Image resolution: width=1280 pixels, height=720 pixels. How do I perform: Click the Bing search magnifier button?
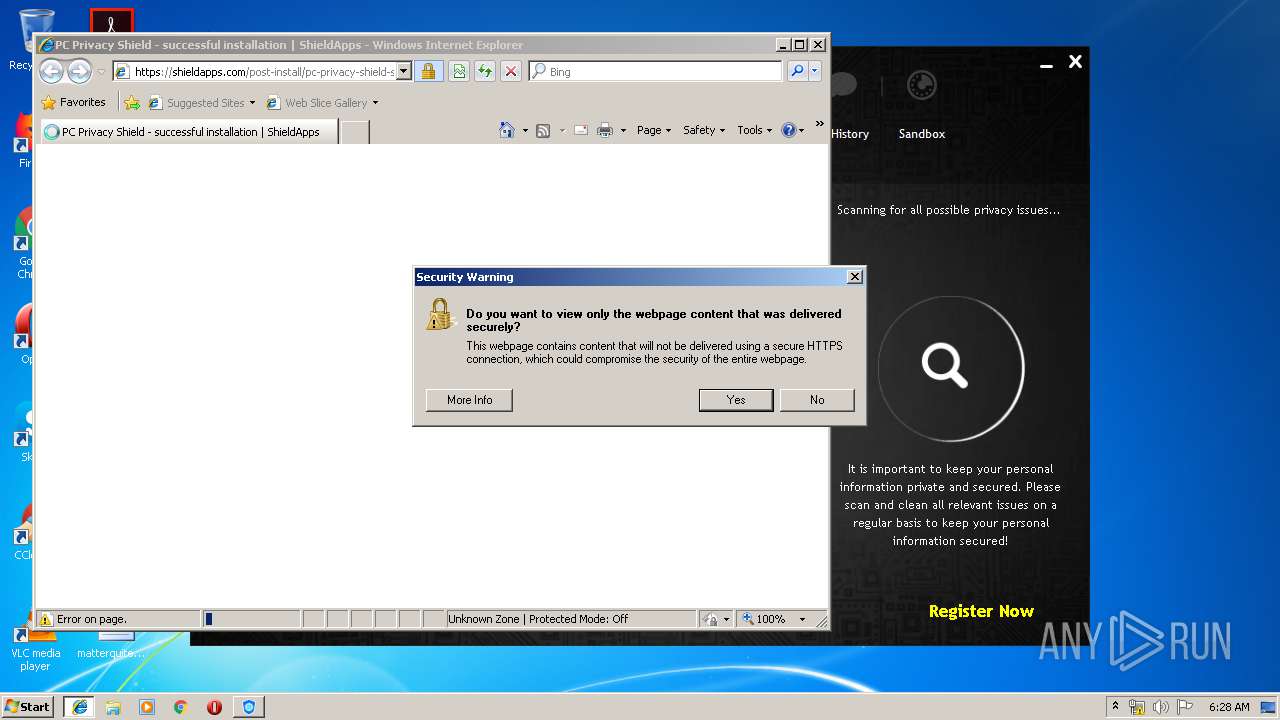coord(797,71)
